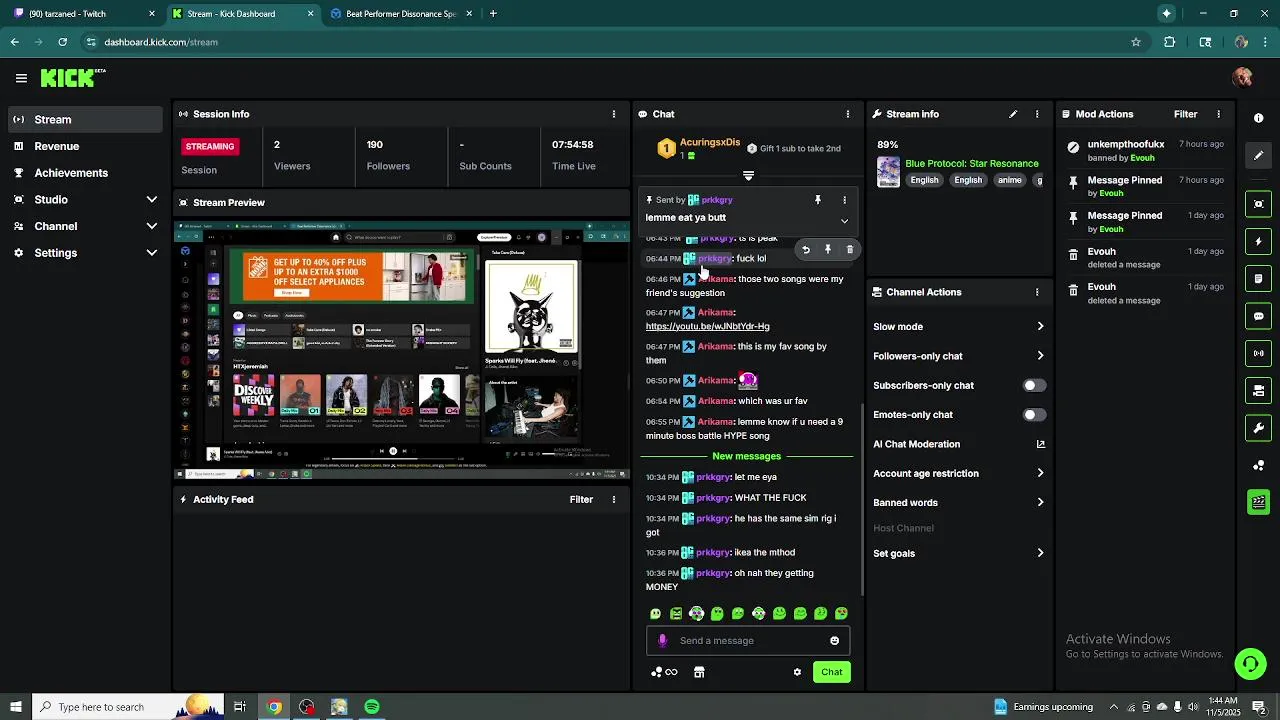This screenshot has width=1280, height=720.
Task: Send message with green Chat button
Action: tap(832, 672)
